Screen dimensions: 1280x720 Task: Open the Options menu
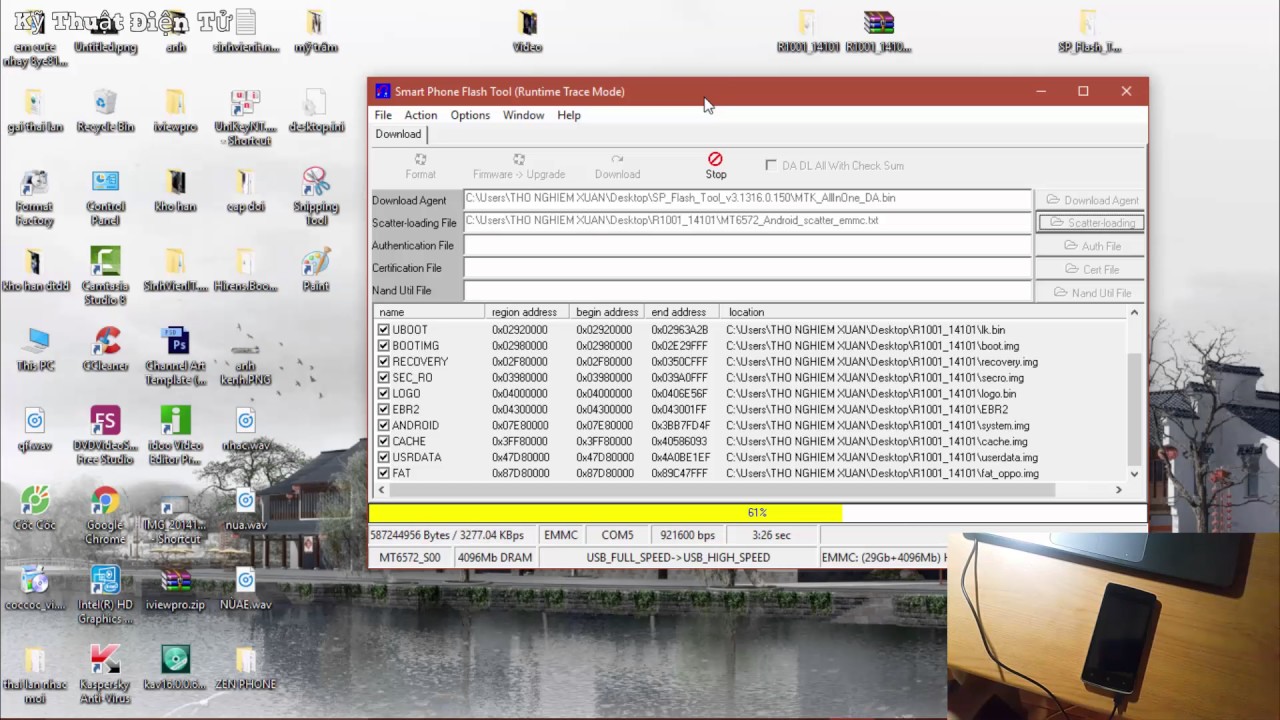(470, 115)
